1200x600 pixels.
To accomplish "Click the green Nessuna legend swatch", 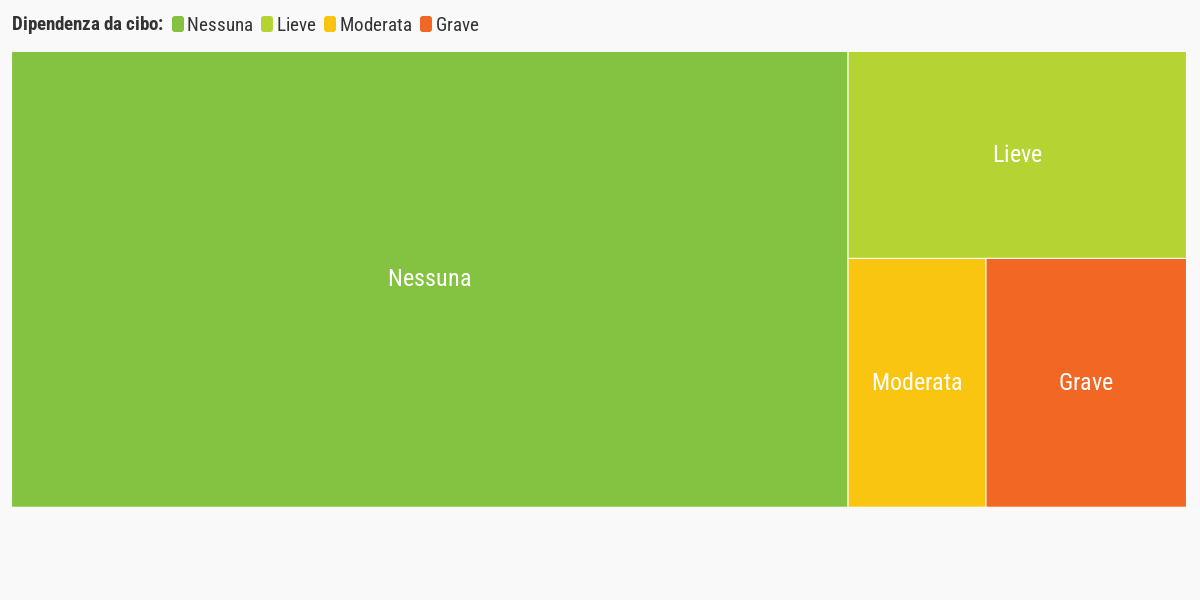I will coord(178,24).
